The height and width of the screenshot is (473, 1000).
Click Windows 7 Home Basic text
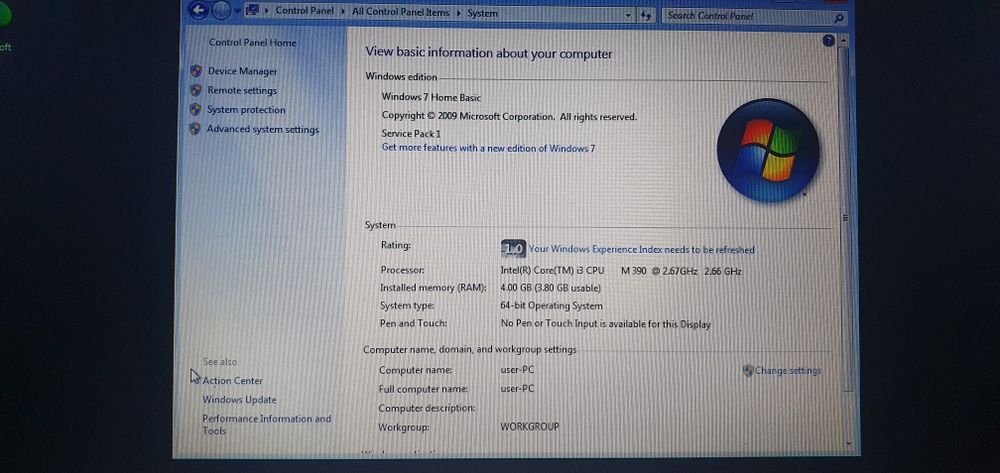coord(431,98)
